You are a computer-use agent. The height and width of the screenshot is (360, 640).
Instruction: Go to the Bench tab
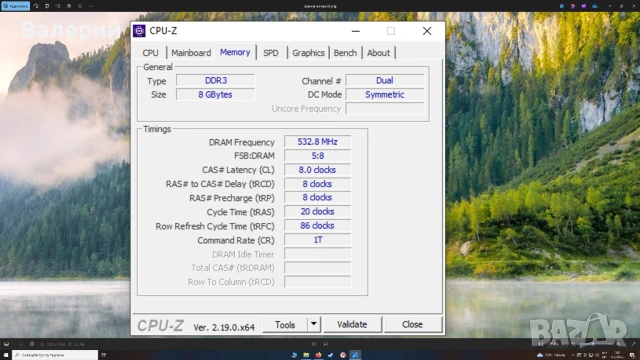pyautogui.click(x=345, y=53)
